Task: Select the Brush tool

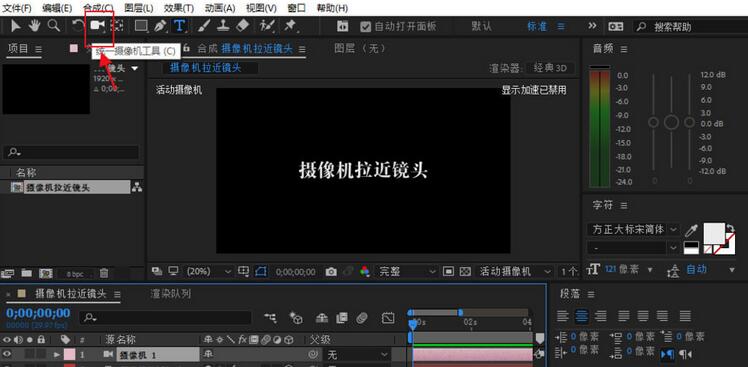Action: (203, 26)
